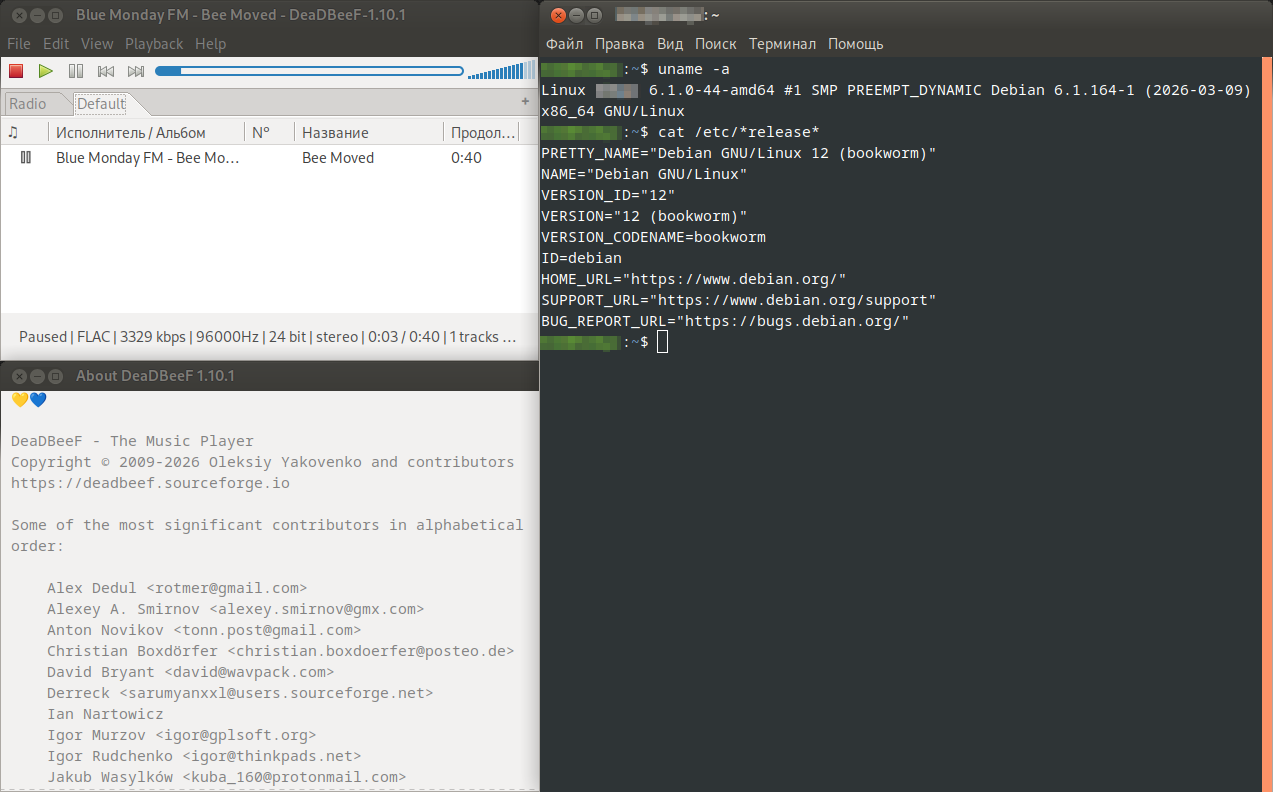Screen dimensions: 1273x792
Task: Open the terminal's Файл menu
Action: [x=564, y=44]
